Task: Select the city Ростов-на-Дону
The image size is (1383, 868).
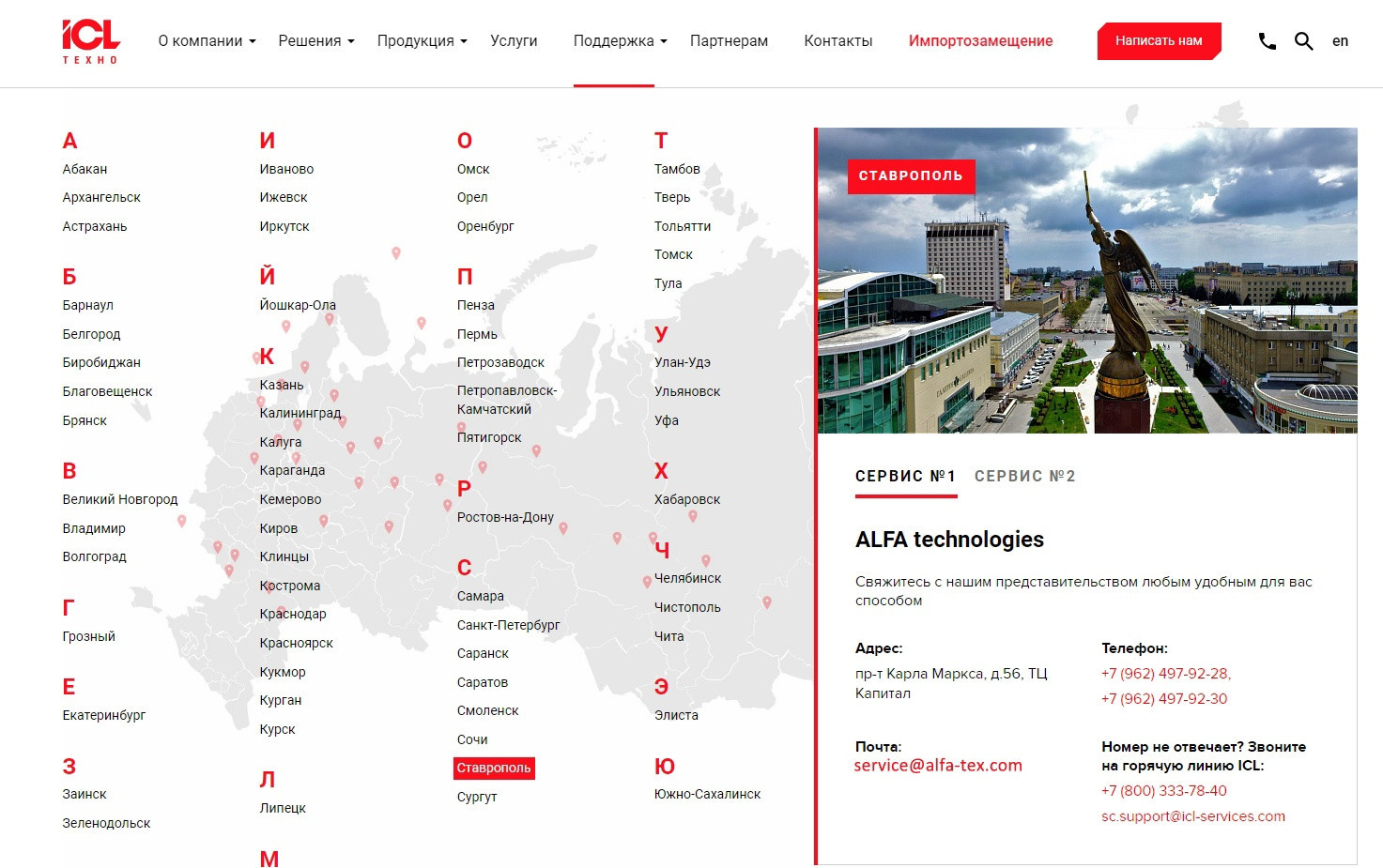Action: (505, 518)
